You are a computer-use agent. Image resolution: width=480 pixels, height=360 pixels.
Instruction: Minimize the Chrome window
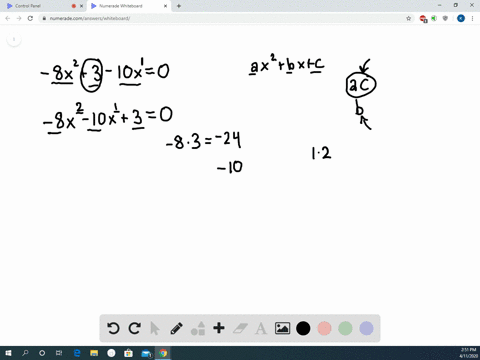440,5
